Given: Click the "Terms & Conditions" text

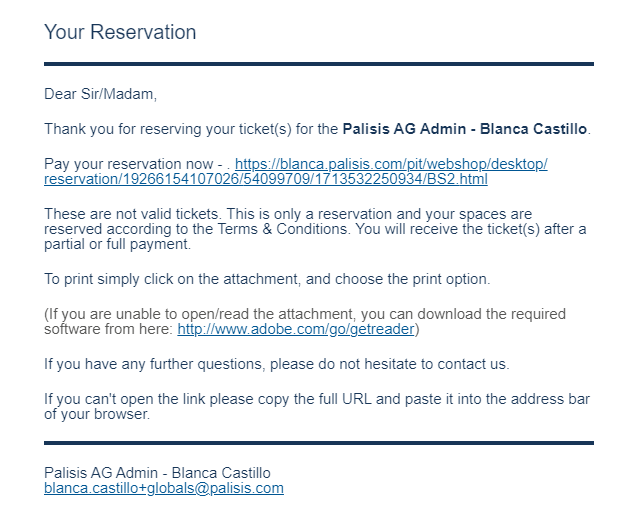Looking at the screenshot, I should pyautogui.click(x=282, y=229).
